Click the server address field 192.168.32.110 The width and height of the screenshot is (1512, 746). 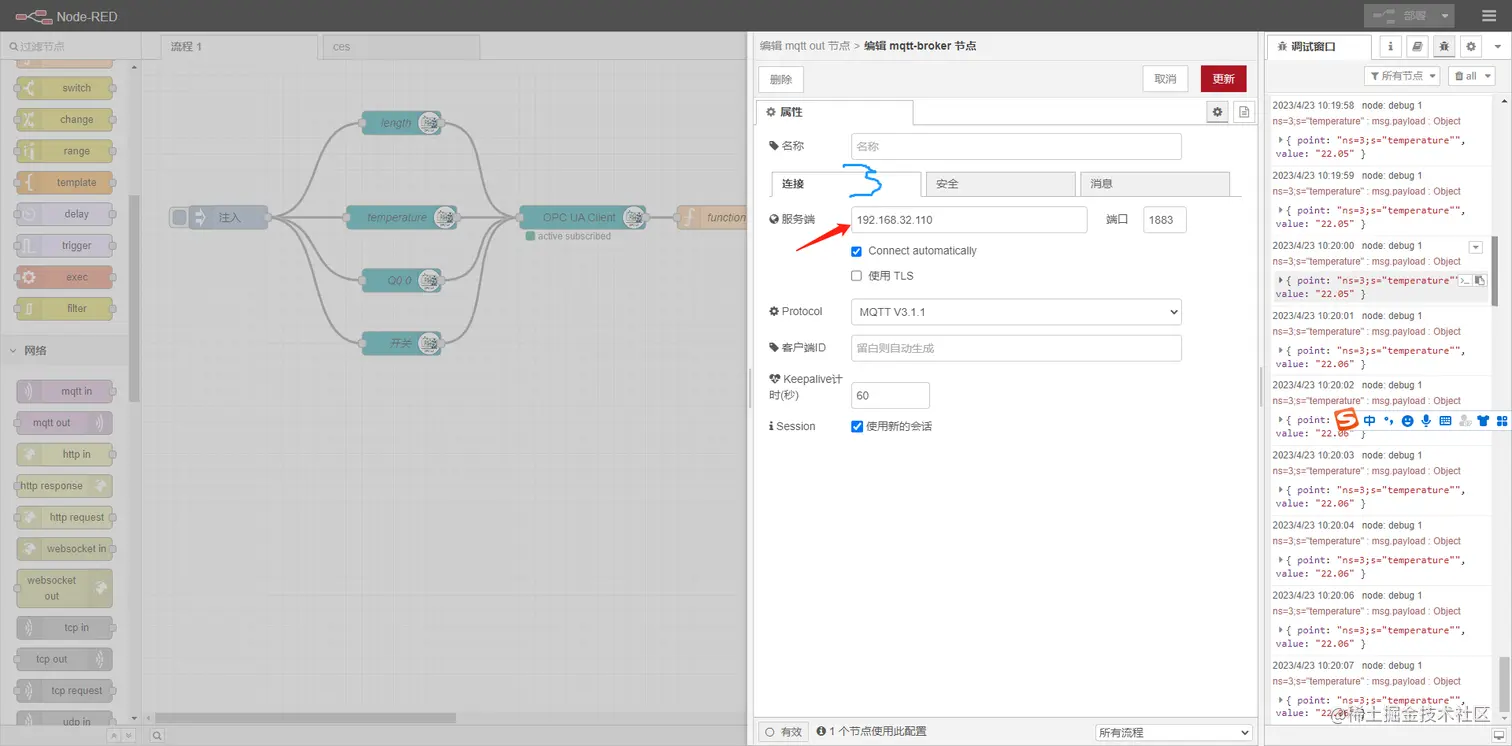(x=969, y=220)
